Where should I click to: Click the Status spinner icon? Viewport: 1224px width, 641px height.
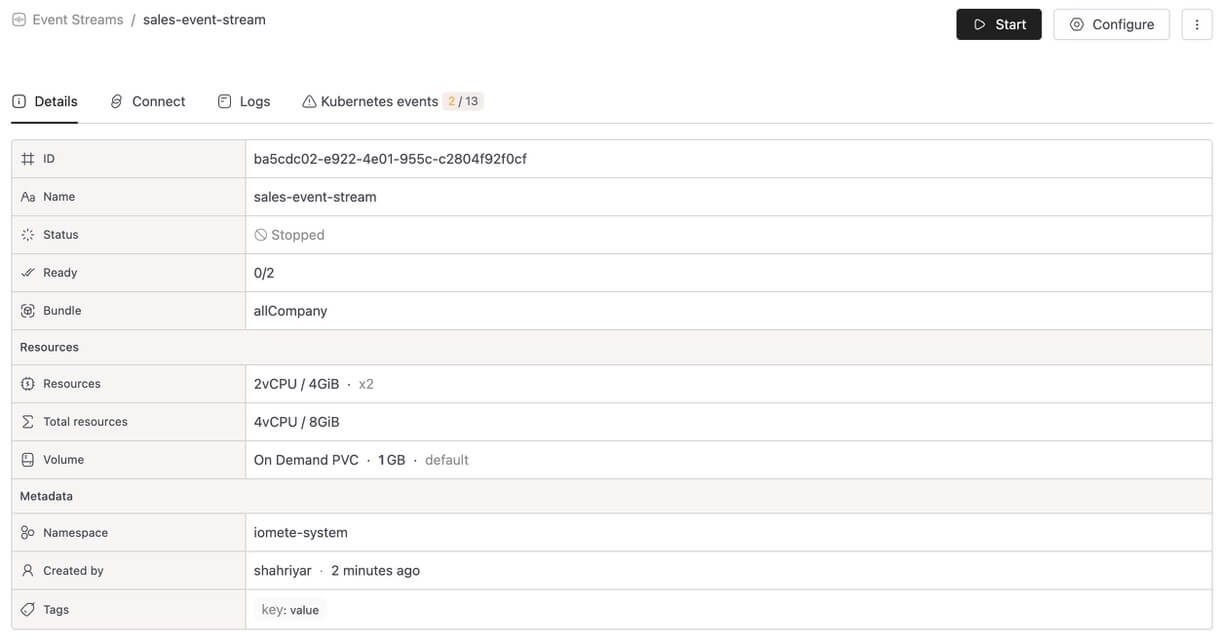[28, 235]
